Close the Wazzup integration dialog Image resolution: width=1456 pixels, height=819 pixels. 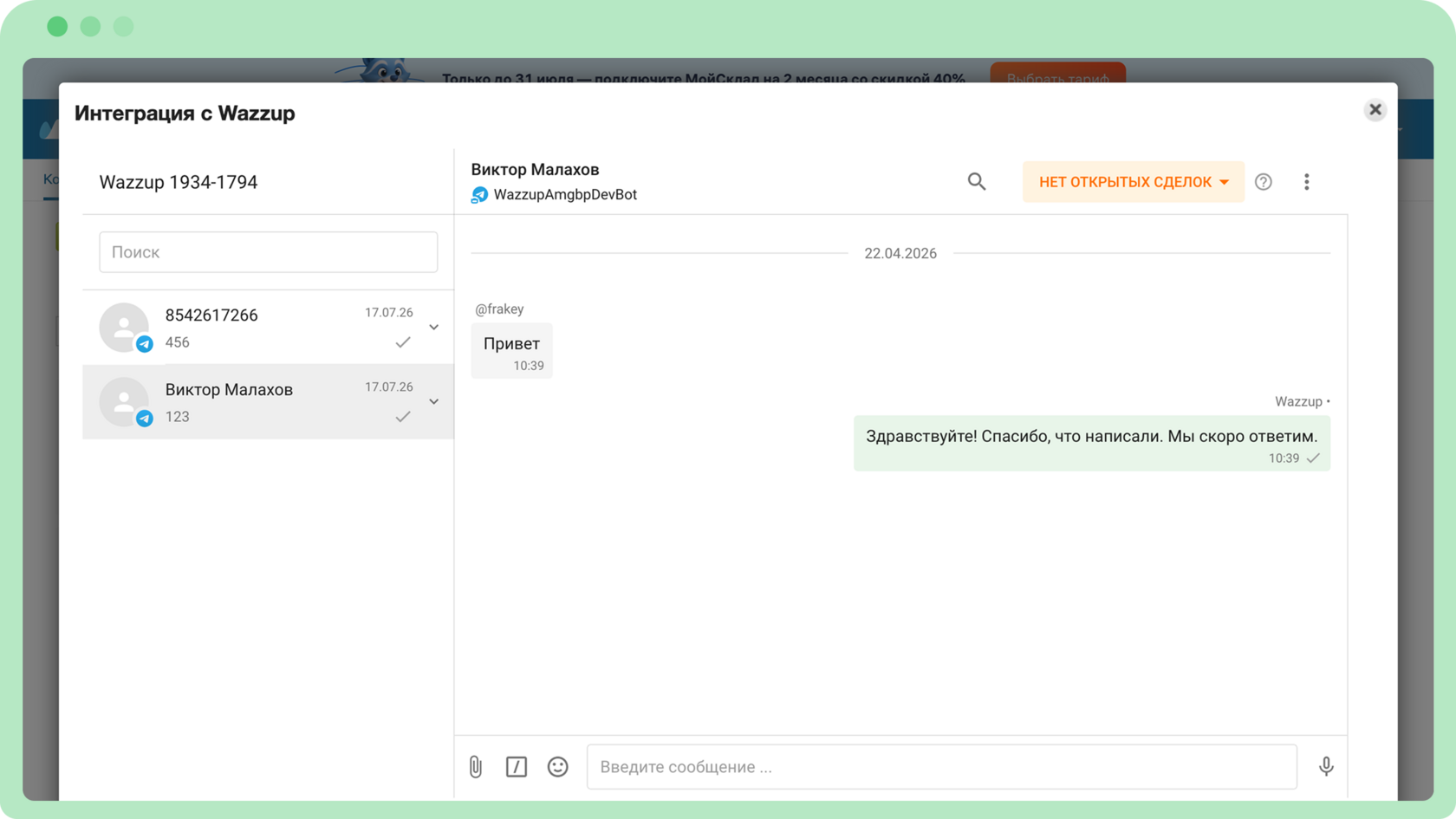1375,110
